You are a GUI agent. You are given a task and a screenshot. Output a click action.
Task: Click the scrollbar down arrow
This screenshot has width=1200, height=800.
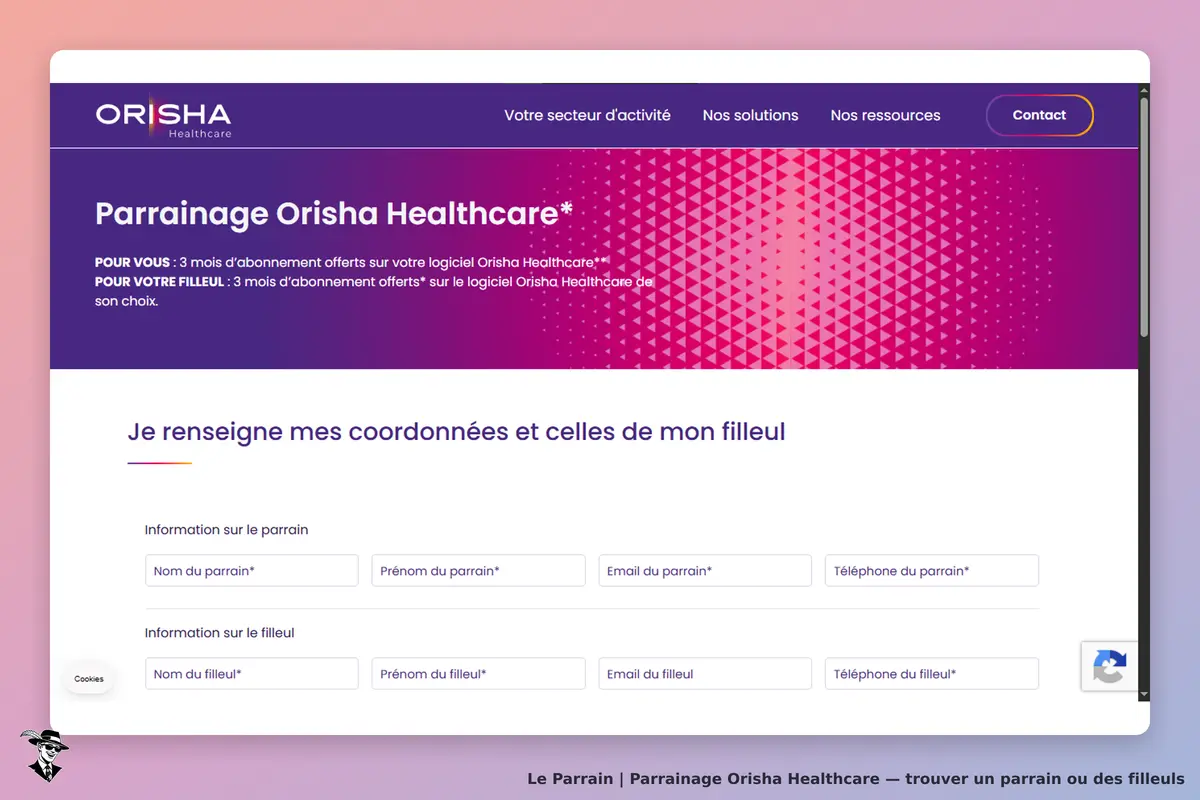tap(1144, 695)
